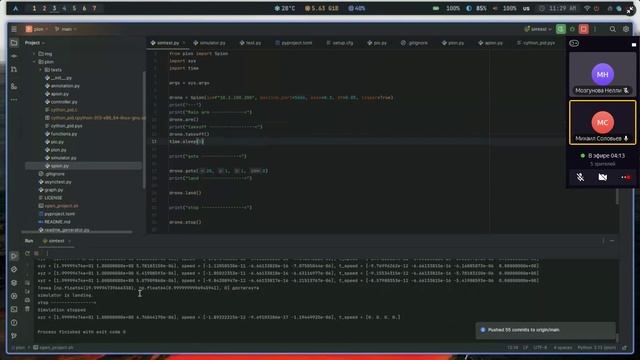Open Run tool window from left stripe

tap(14, 256)
